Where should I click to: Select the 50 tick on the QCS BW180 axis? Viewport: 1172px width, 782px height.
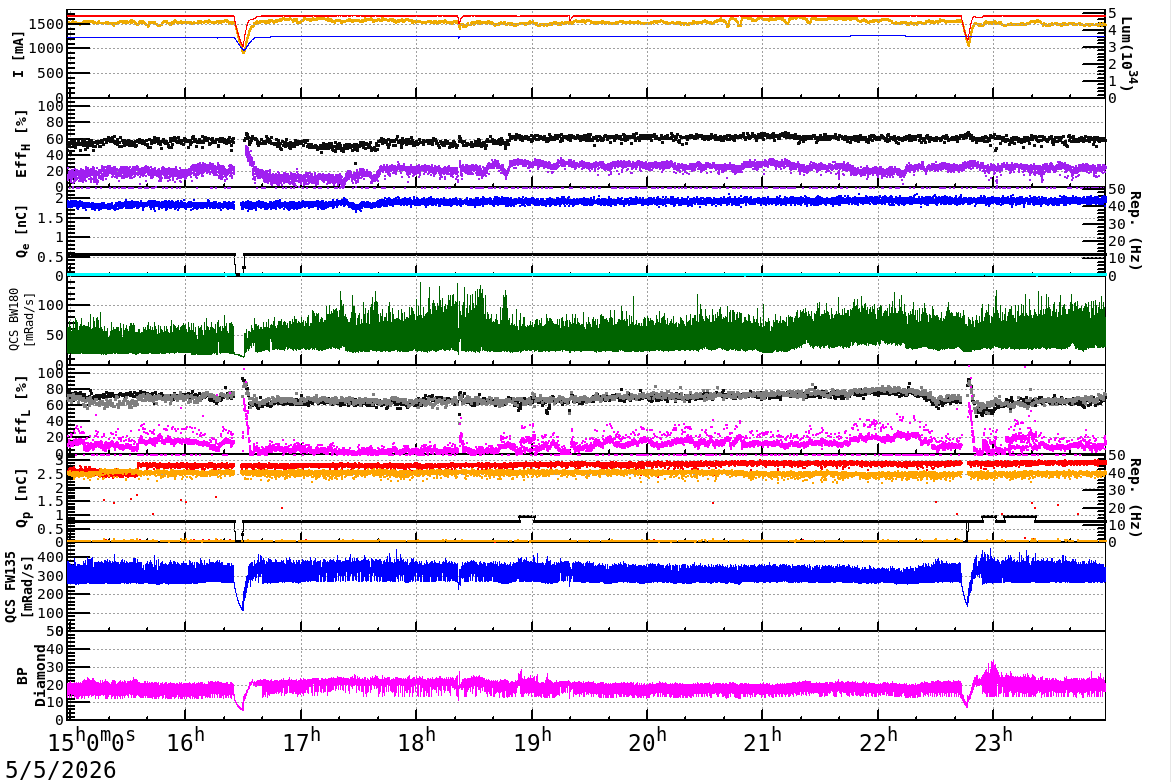click(55, 335)
